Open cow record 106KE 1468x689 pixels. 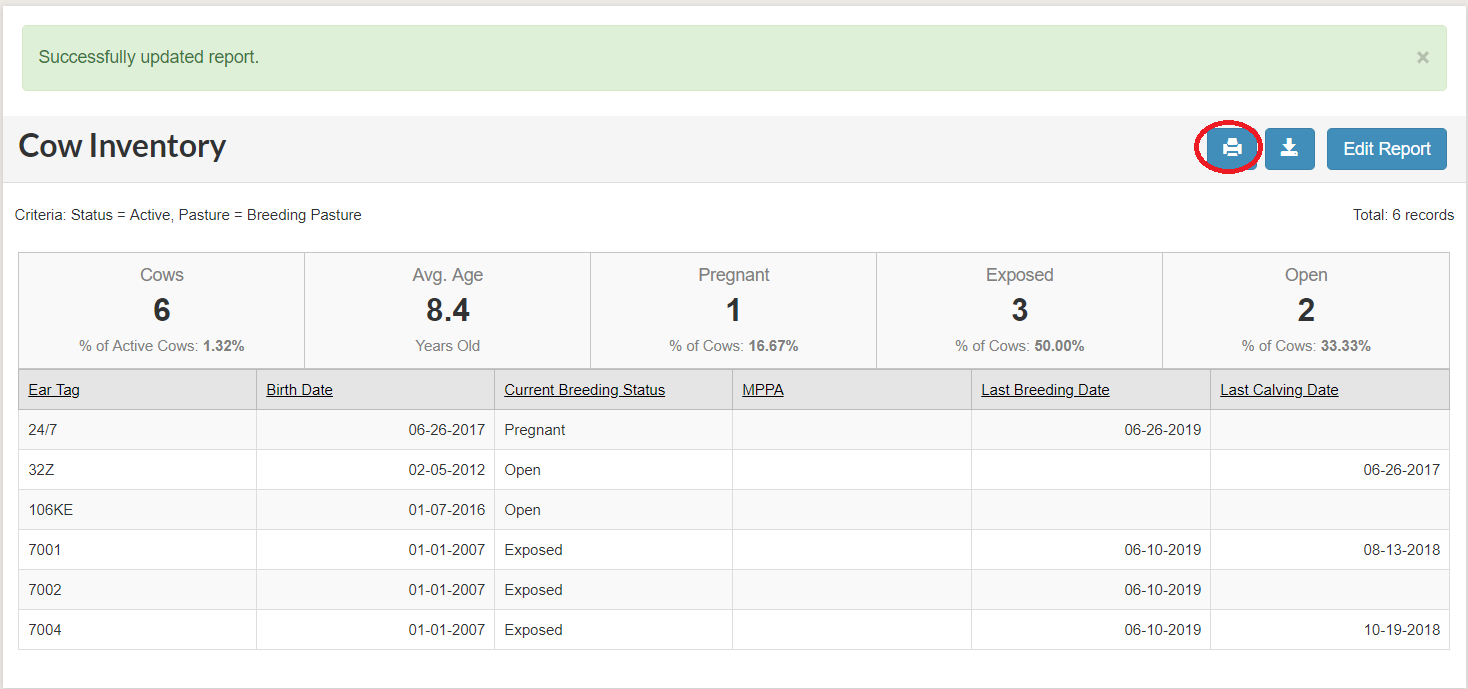(x=45, y=509)
